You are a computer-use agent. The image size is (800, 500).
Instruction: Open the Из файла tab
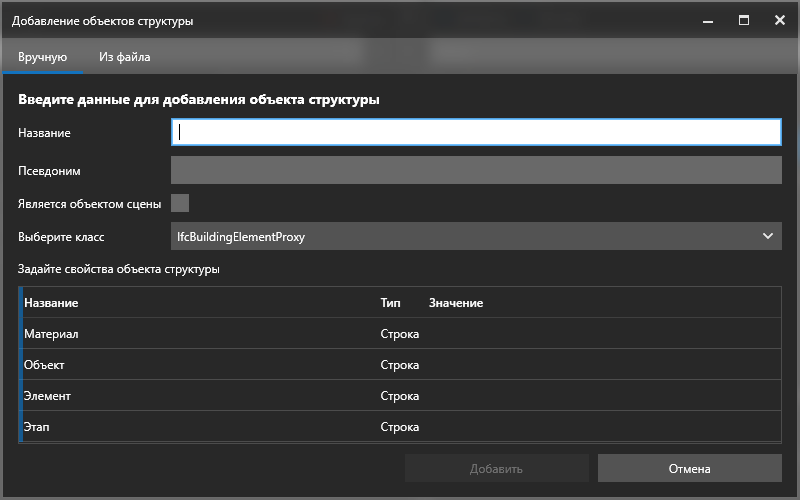pos(124,57)
